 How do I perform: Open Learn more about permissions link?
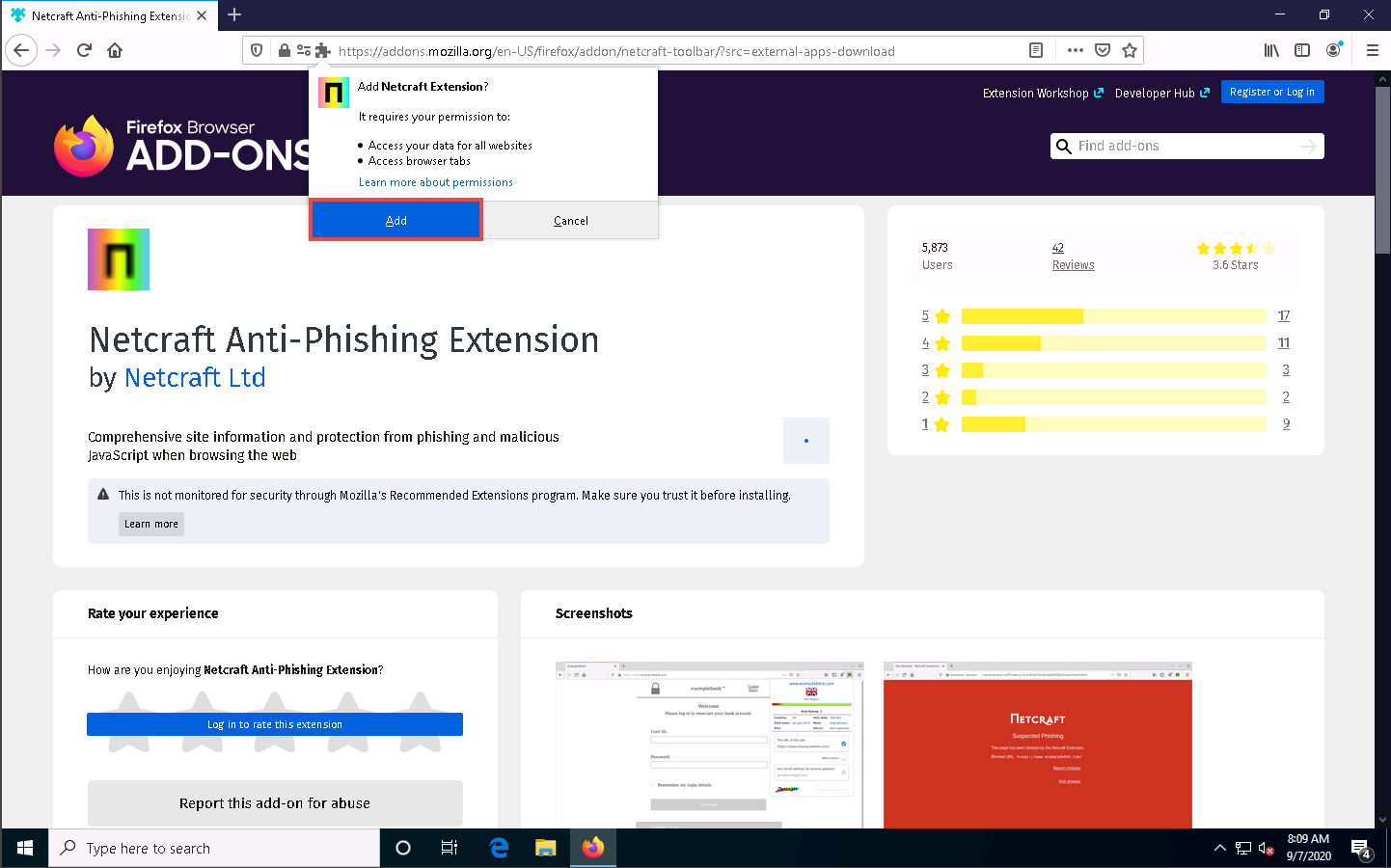(436, 182)
